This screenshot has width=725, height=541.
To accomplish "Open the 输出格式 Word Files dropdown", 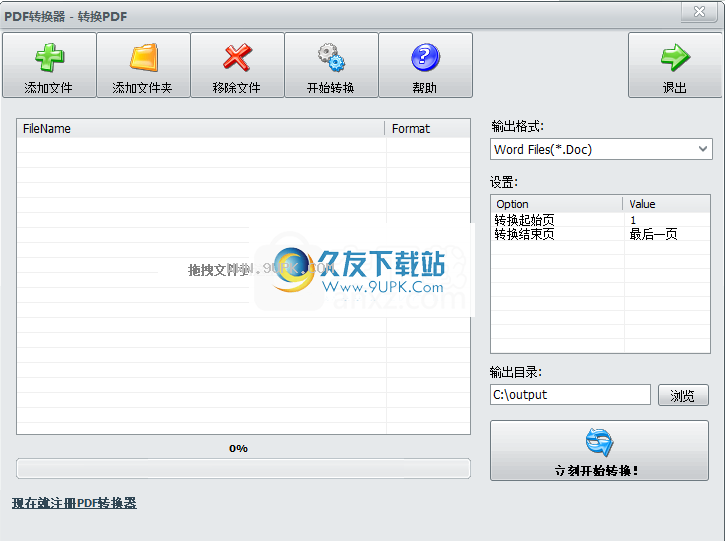I will (x=601, y=149).
